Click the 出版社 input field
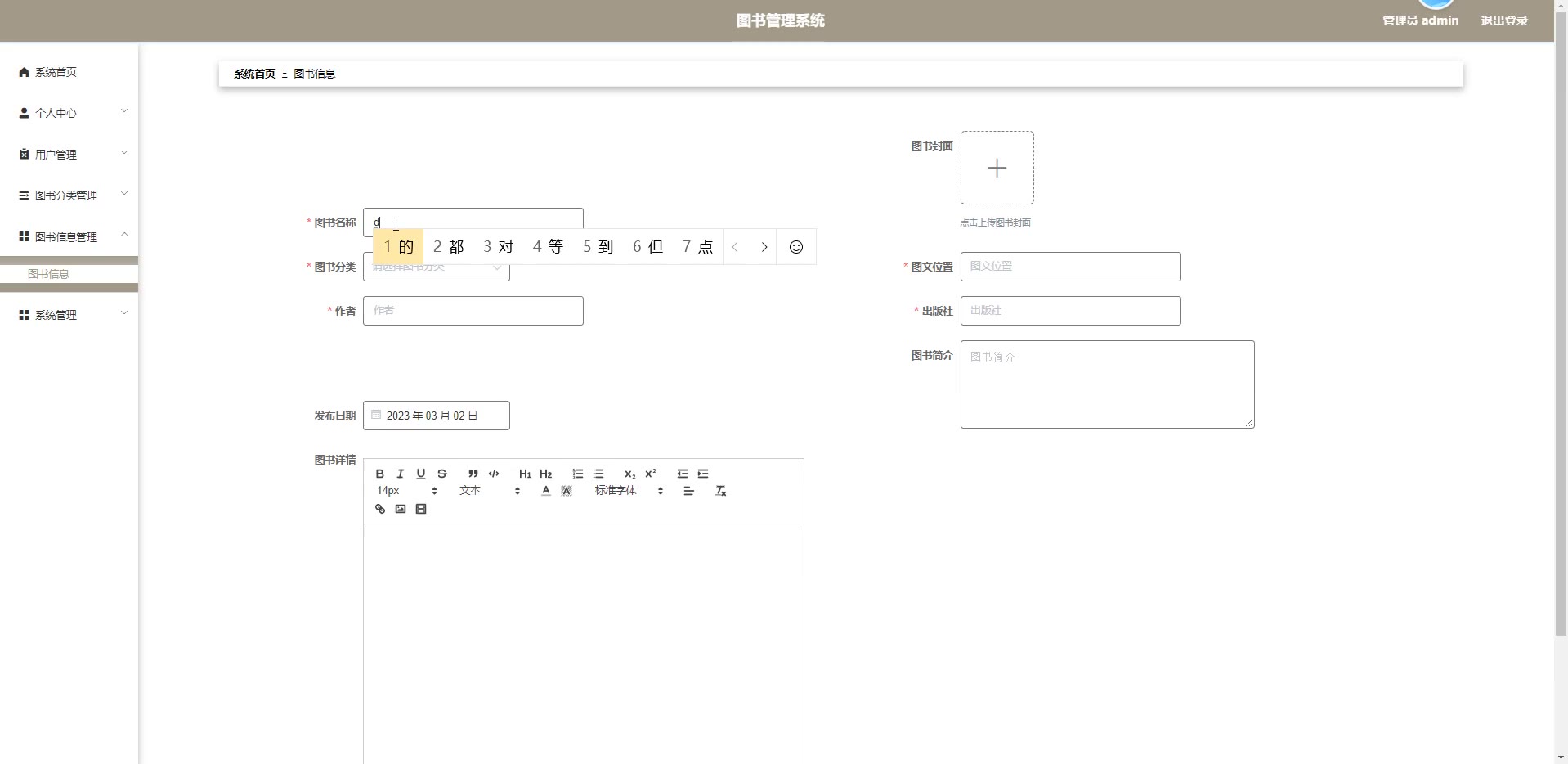This screenshot has width=1568, height=764. (x=1070, y=311)
